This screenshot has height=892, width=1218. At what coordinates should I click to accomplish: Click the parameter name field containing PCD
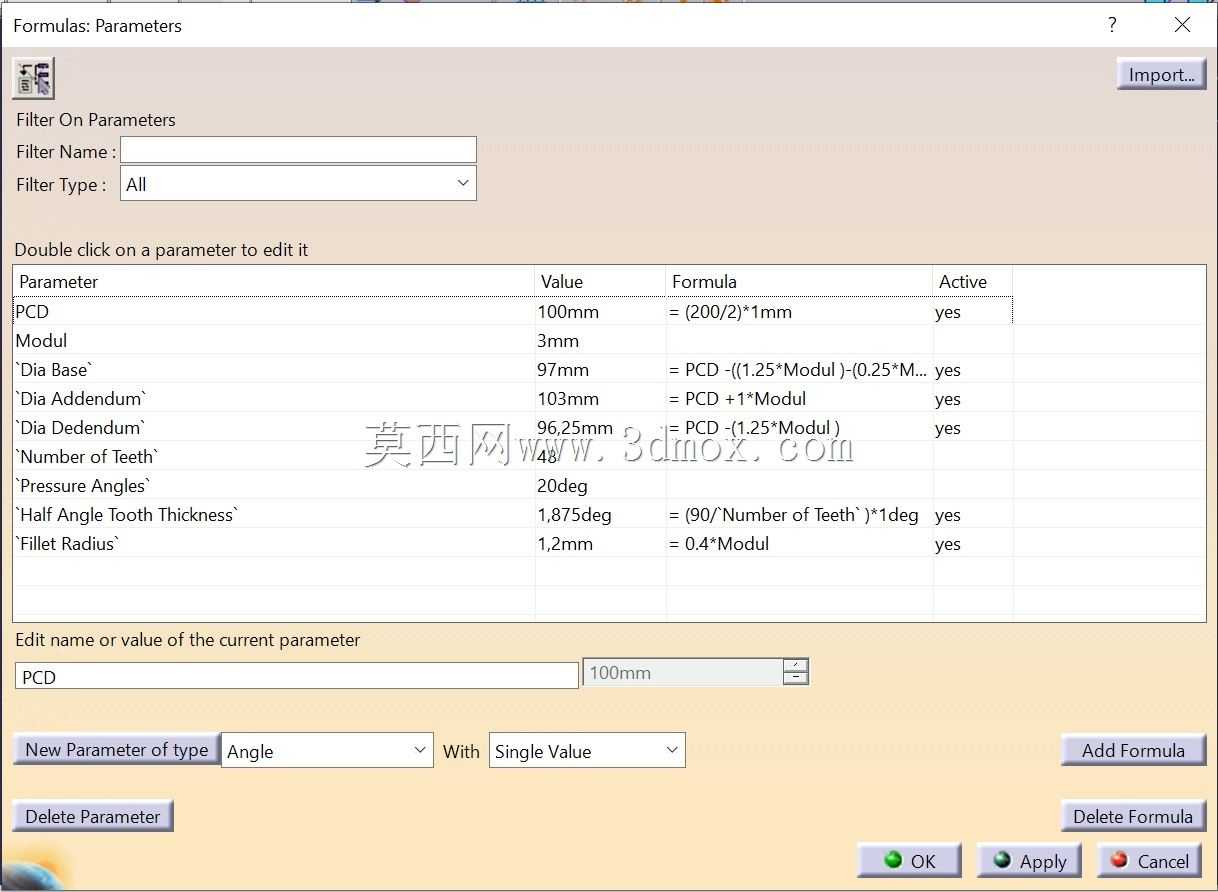297,676
